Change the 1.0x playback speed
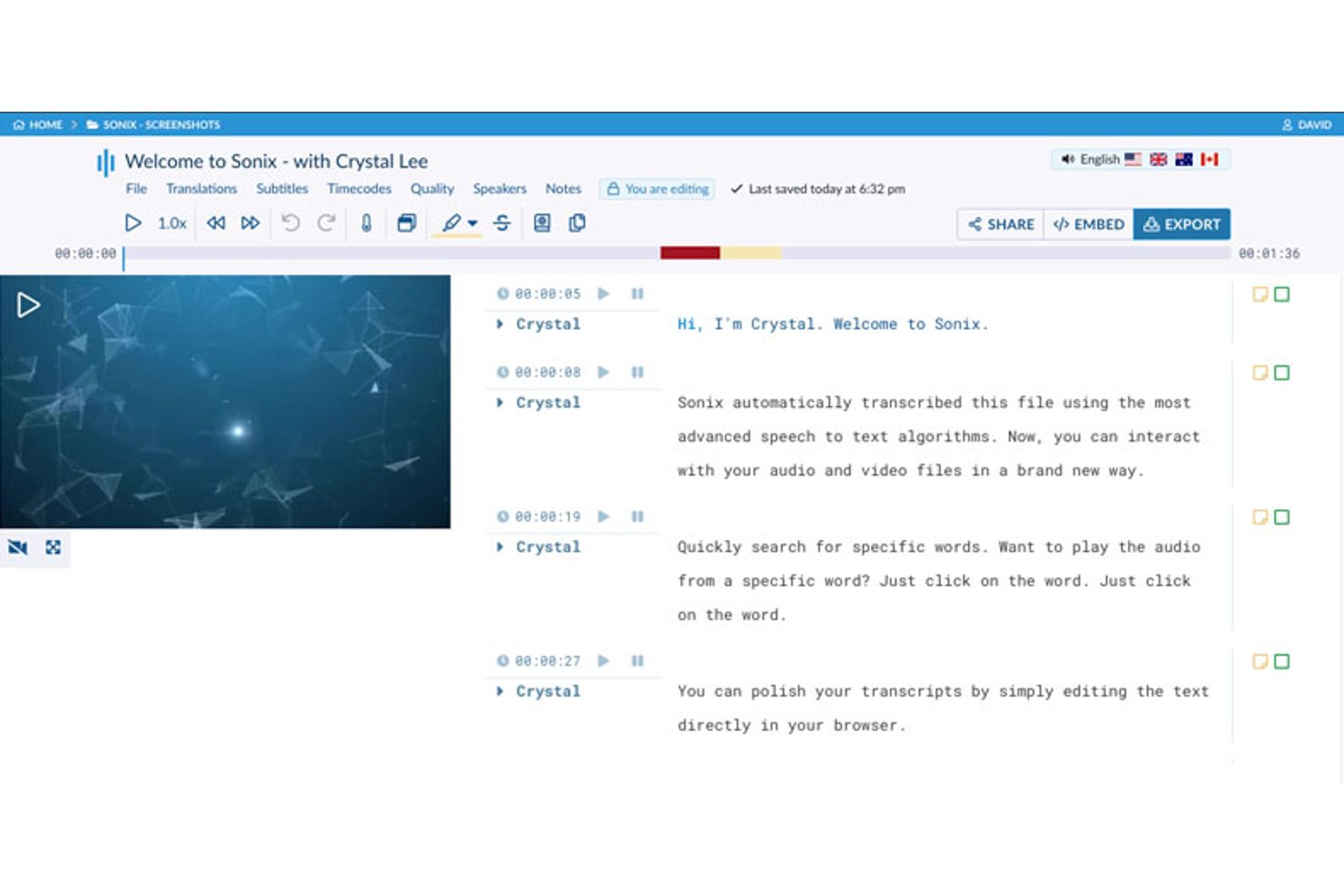The height and width of the screenshot is (896, 1344). pos(172,223)
